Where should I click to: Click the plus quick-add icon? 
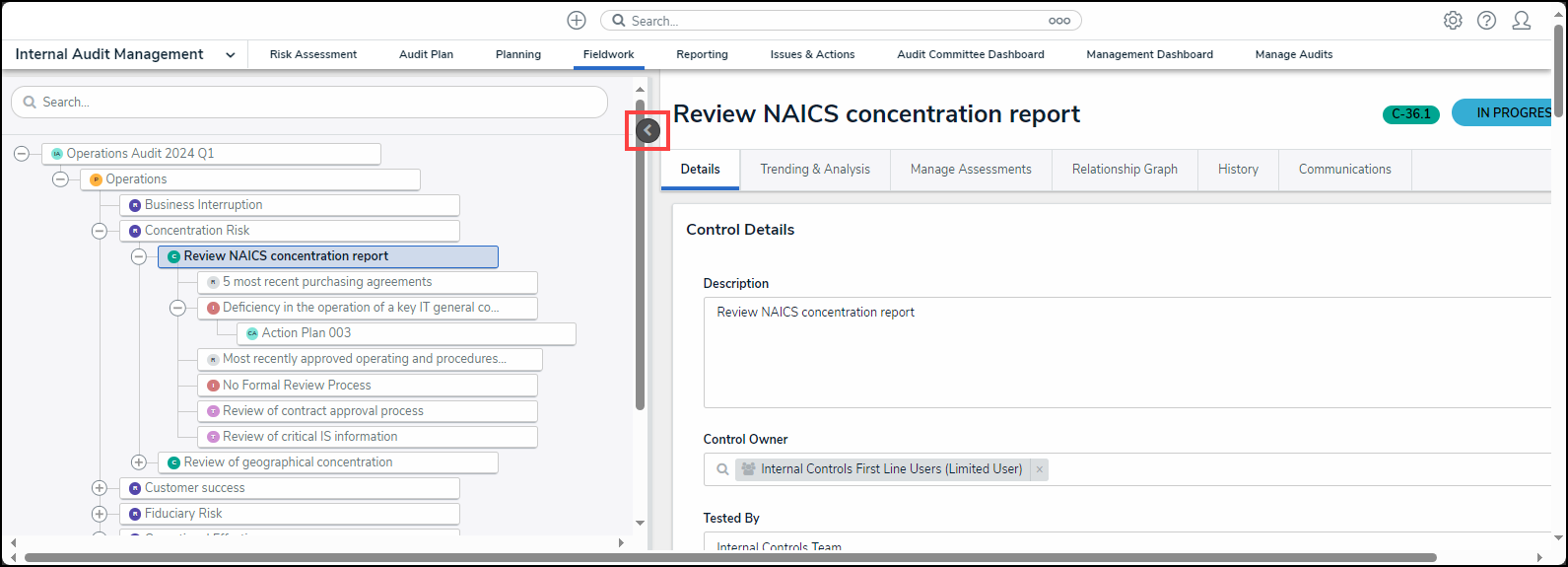pyautogui.click(x=577, y=21)
